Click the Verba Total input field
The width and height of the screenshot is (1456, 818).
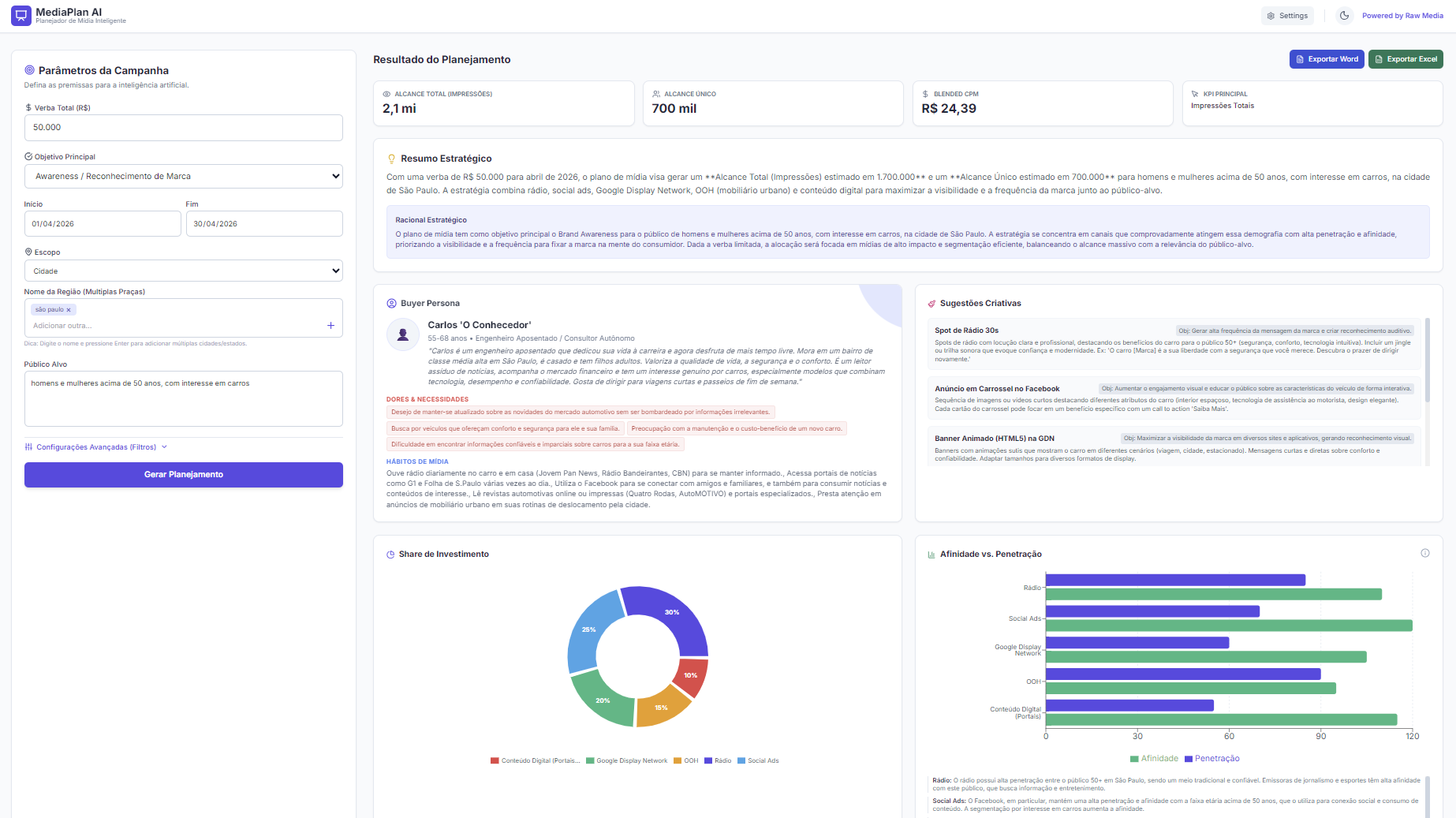(184, 128)
